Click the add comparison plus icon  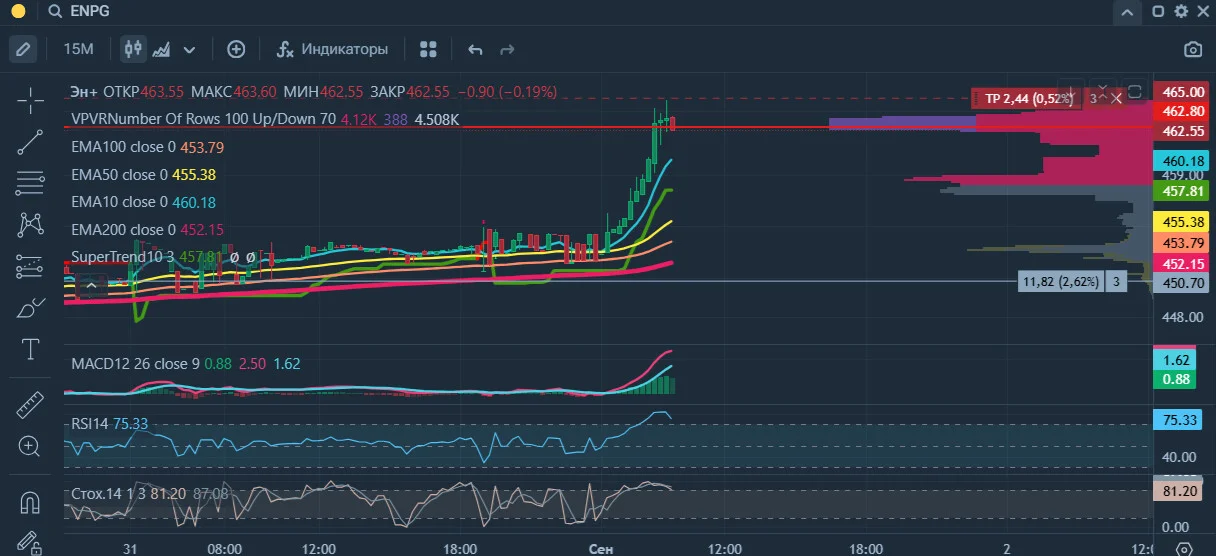pyautogui.click(x=236, y=49)
